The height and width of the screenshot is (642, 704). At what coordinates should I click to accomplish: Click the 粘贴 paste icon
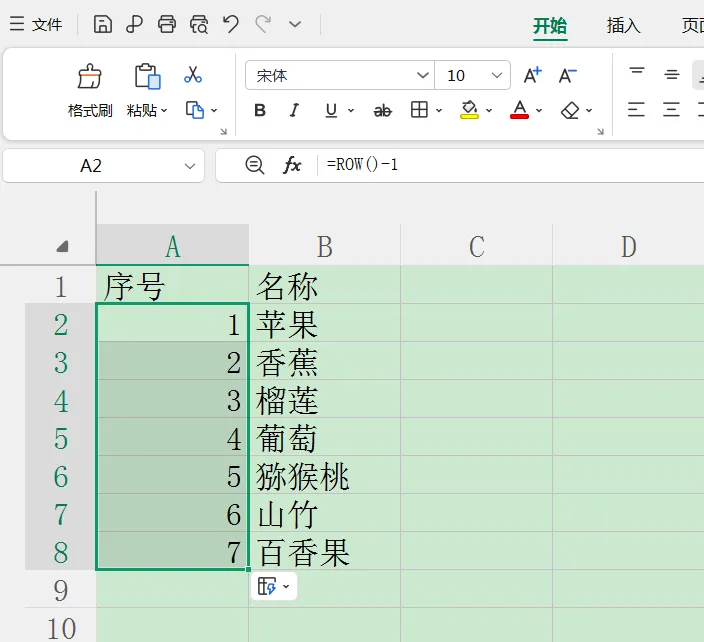click(147, 76)
